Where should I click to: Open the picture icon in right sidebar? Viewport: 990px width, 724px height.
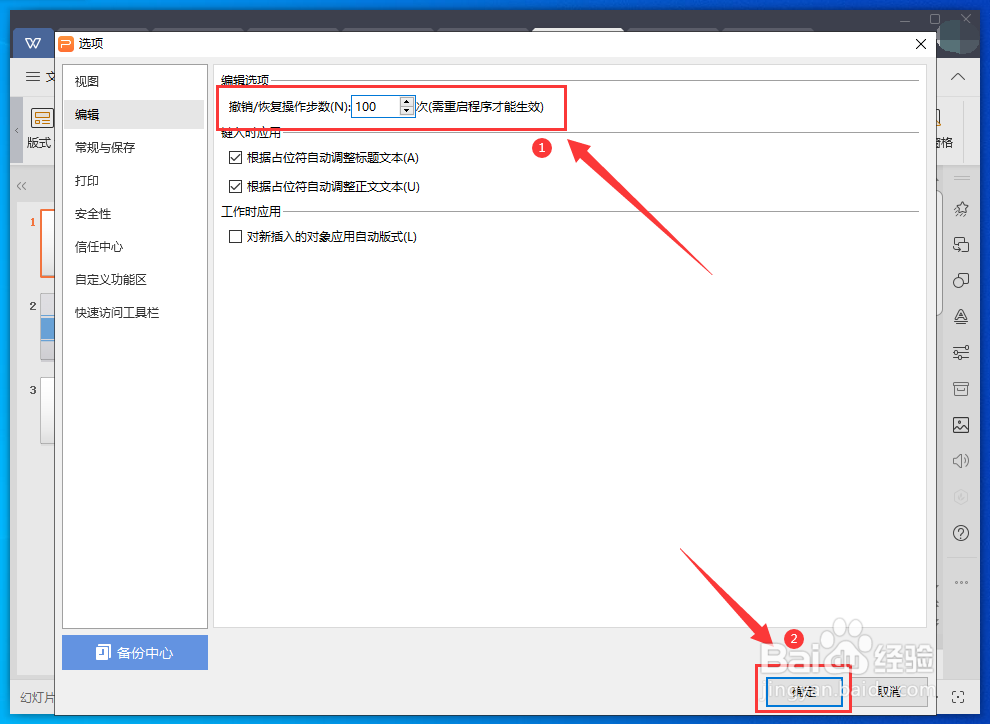961,425
